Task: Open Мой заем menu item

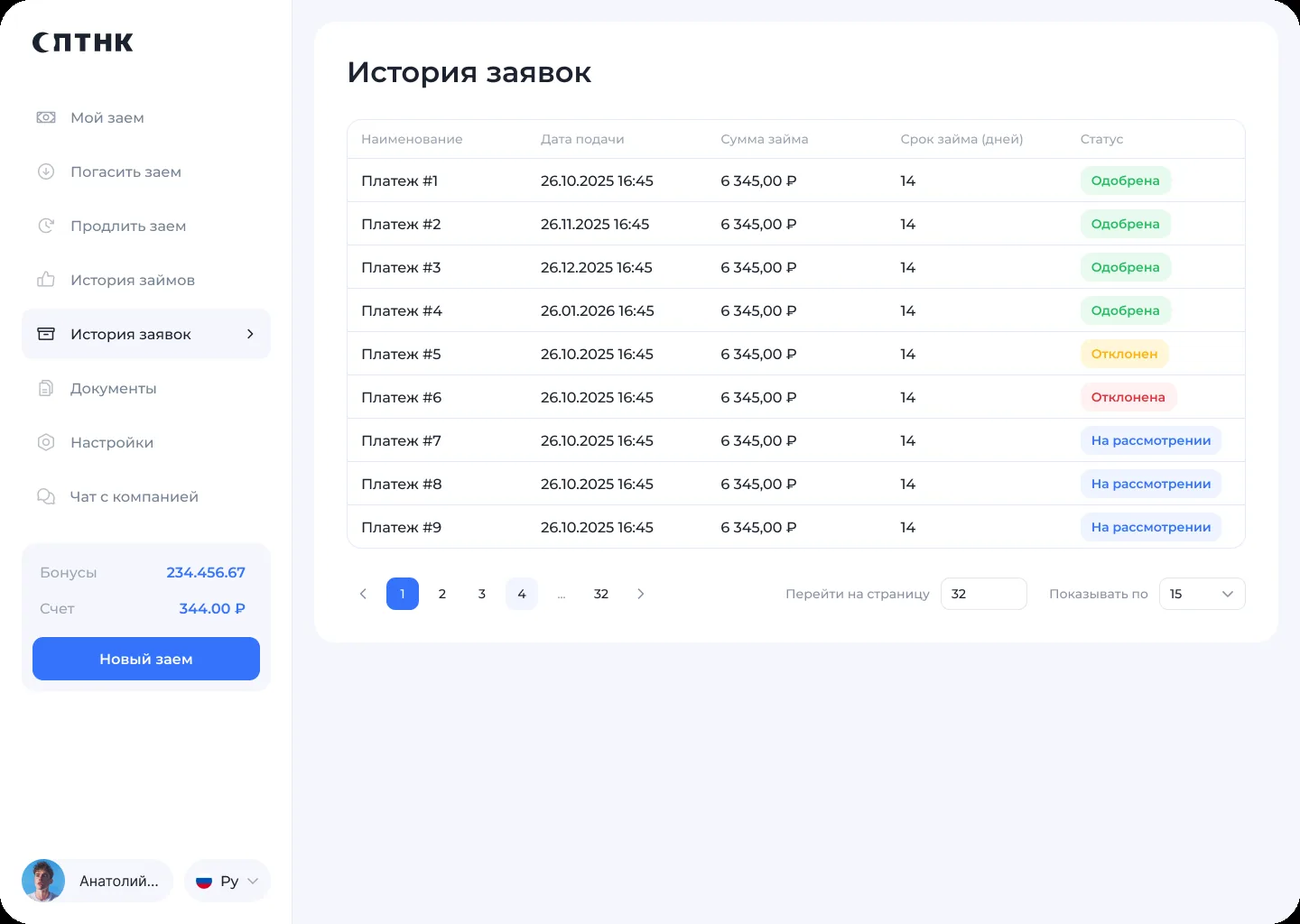Action: point(146,117)
